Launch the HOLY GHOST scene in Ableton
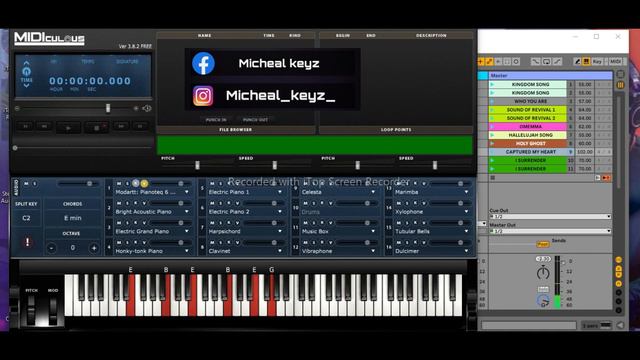This screenshot has height=360, width=640. (492, 143)
